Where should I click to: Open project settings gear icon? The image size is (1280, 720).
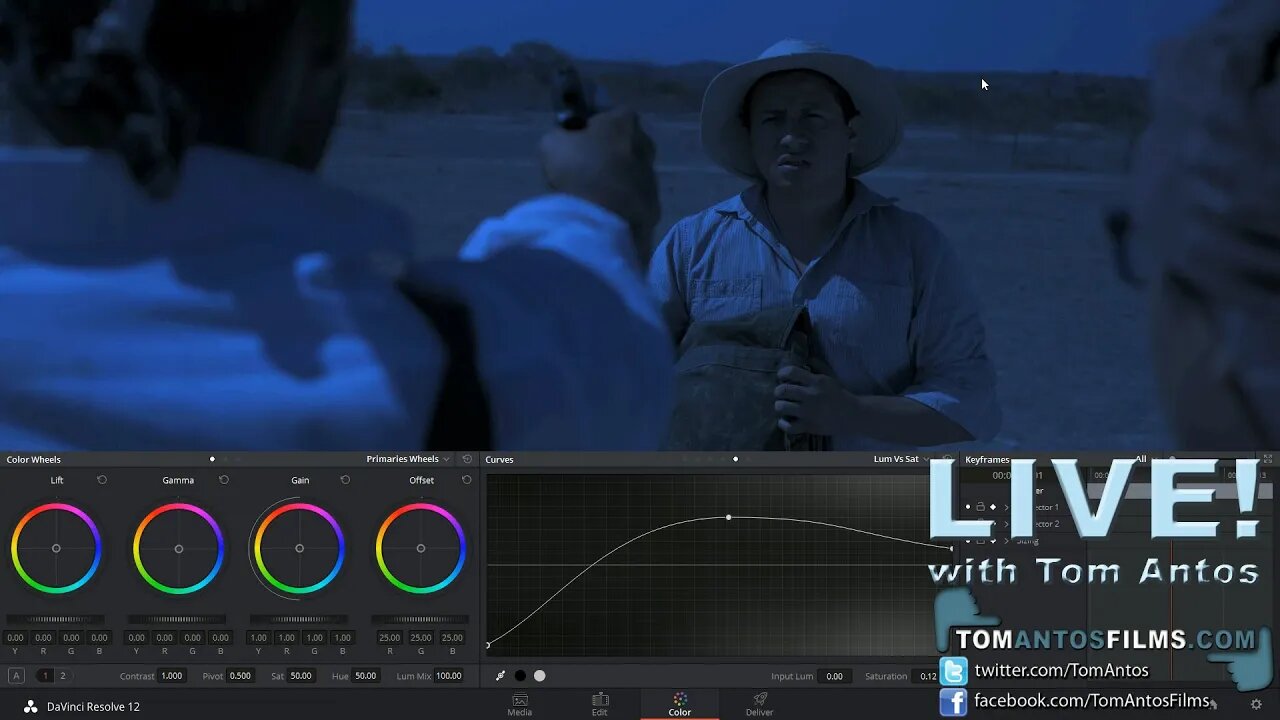click(x=1256, y=704)
